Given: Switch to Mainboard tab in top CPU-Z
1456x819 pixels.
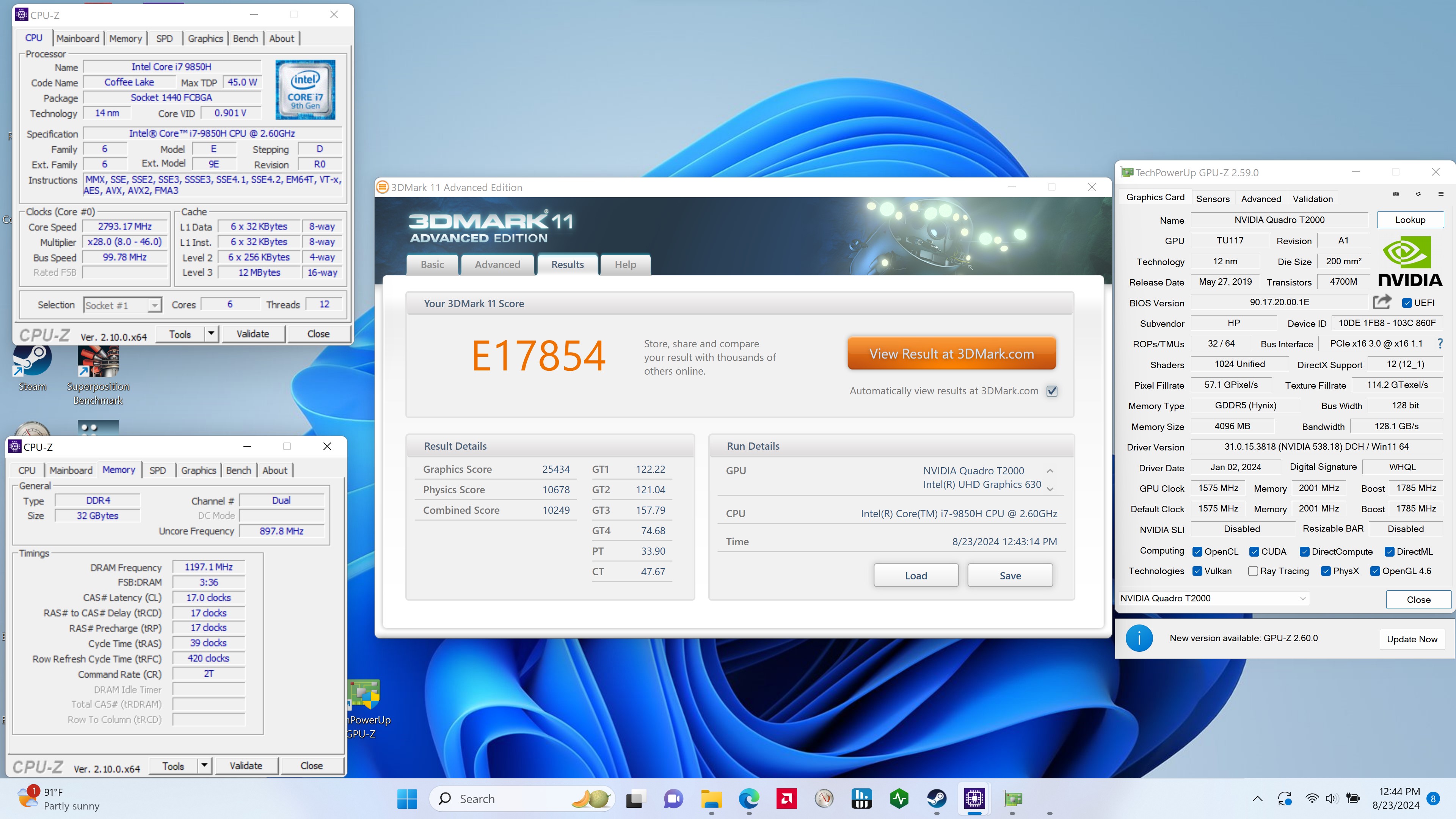Looking at the screenshot, I should click(78, 38).
